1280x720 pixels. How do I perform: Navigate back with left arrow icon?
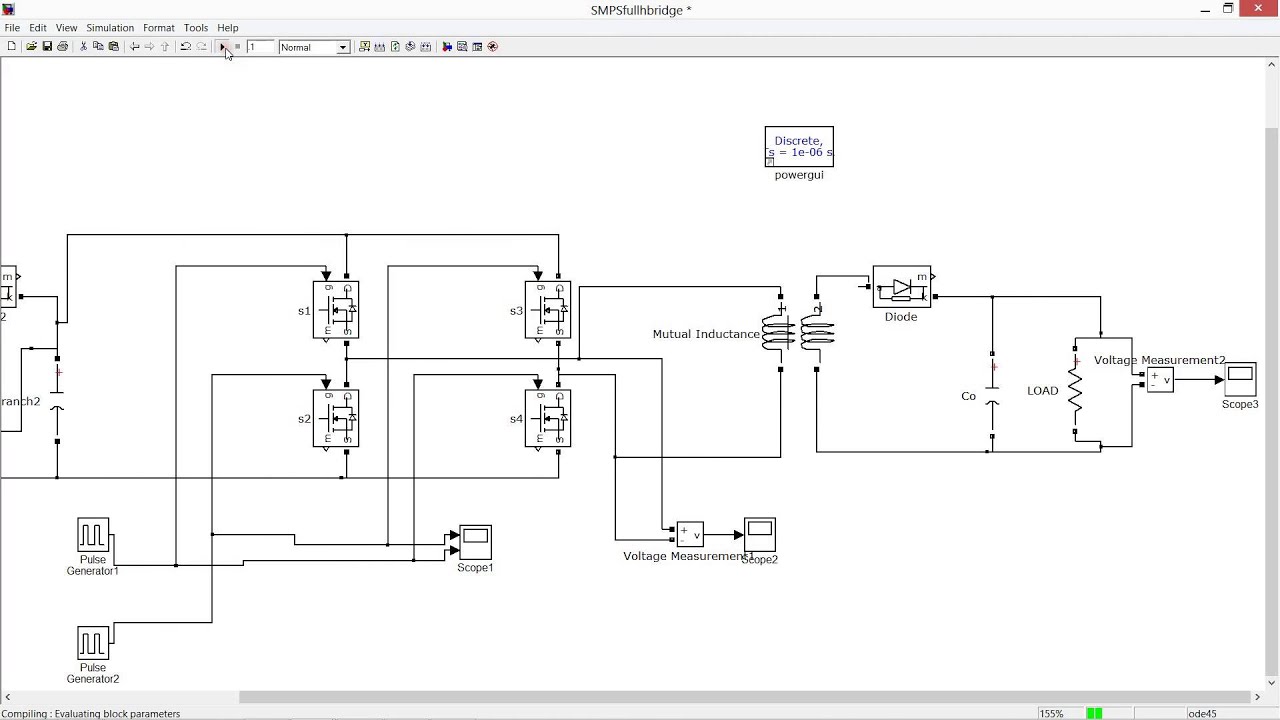point(134,47)
